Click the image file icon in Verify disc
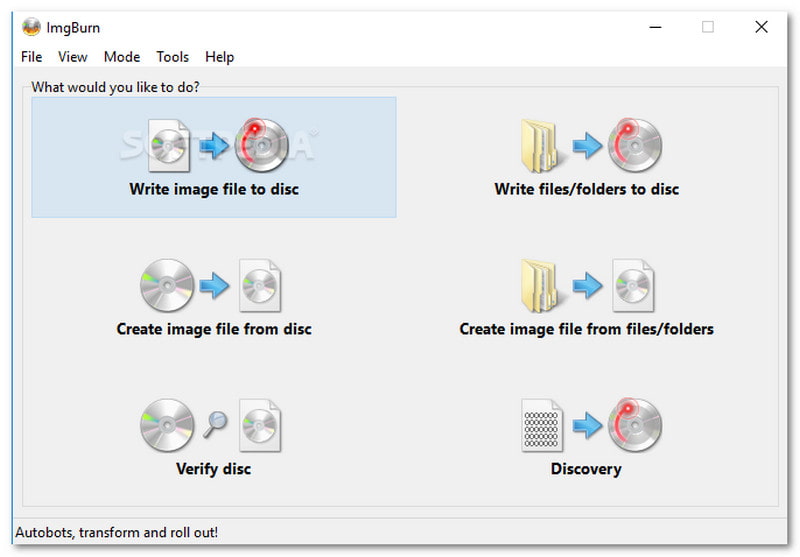 coord(260,425)
